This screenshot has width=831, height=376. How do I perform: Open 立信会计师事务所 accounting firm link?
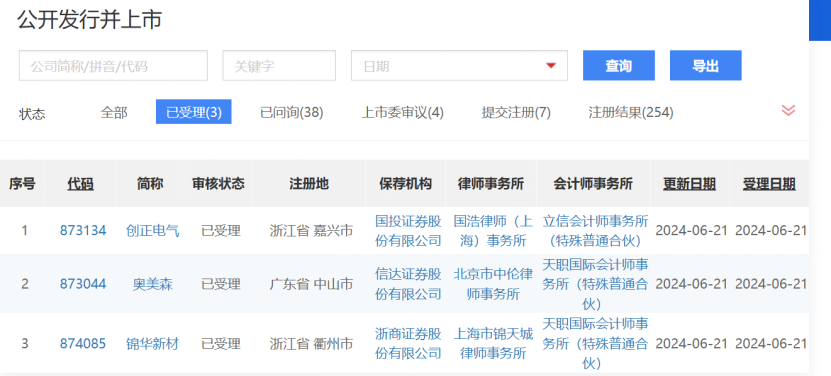[x=595, y=231]
